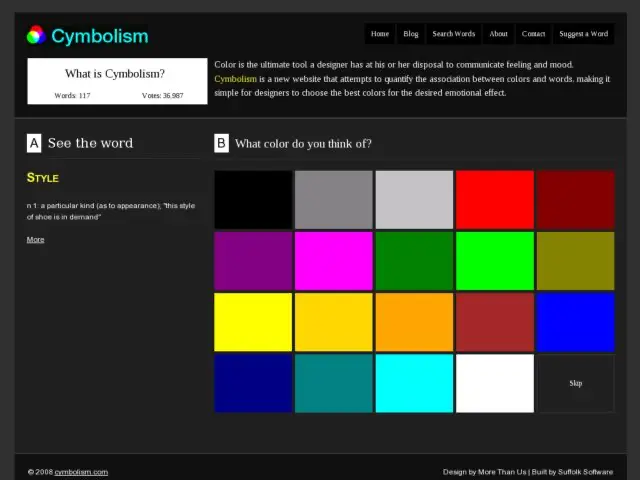Viewport: 640px width, 480px height.
Task: Select the bright blue swatch
Action: click(576, 322)
